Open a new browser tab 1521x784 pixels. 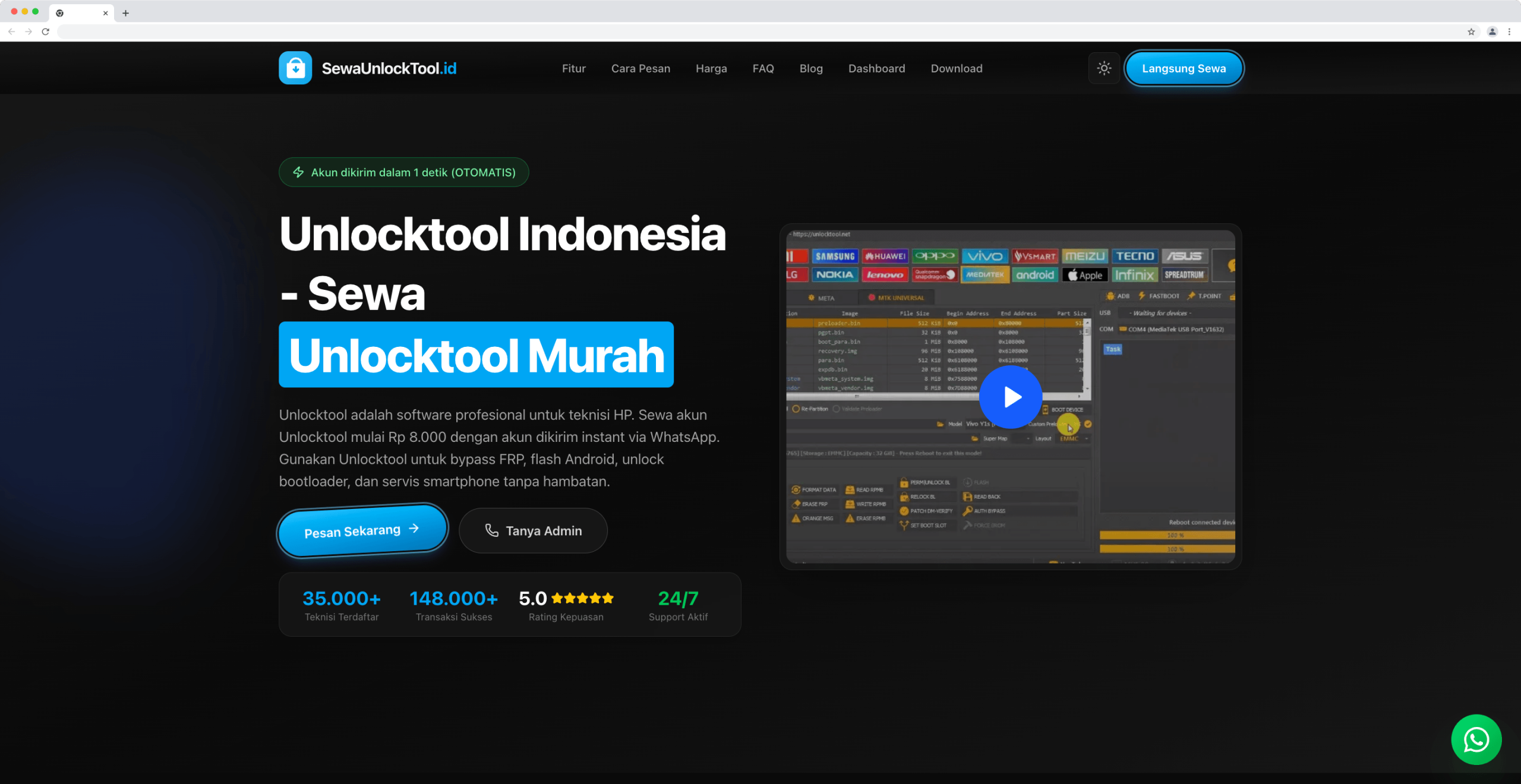coord(125,13)
